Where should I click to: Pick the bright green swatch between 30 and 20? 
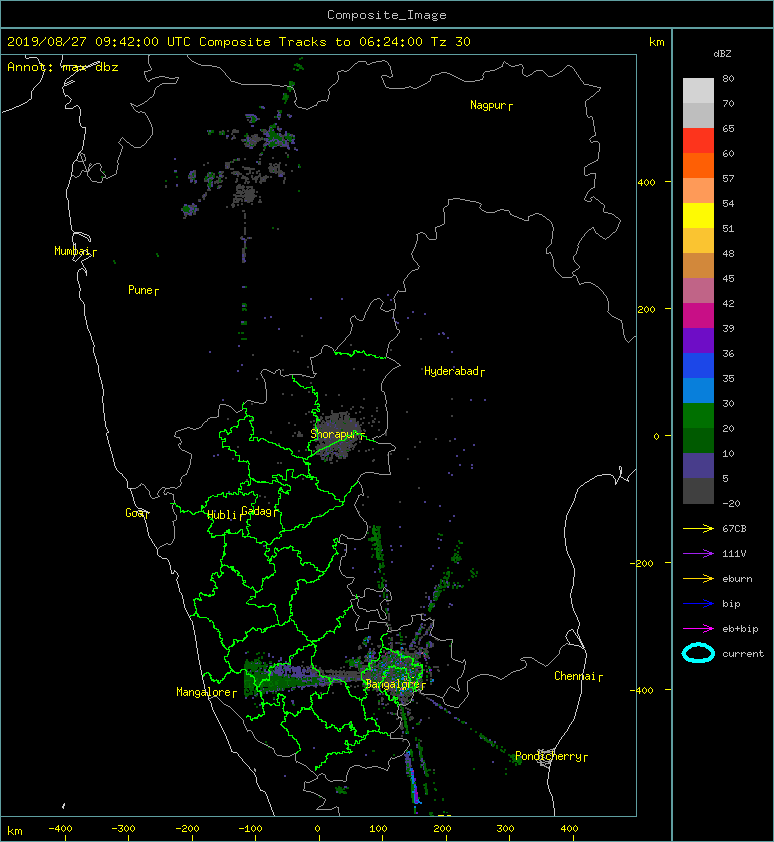(698, 416)
